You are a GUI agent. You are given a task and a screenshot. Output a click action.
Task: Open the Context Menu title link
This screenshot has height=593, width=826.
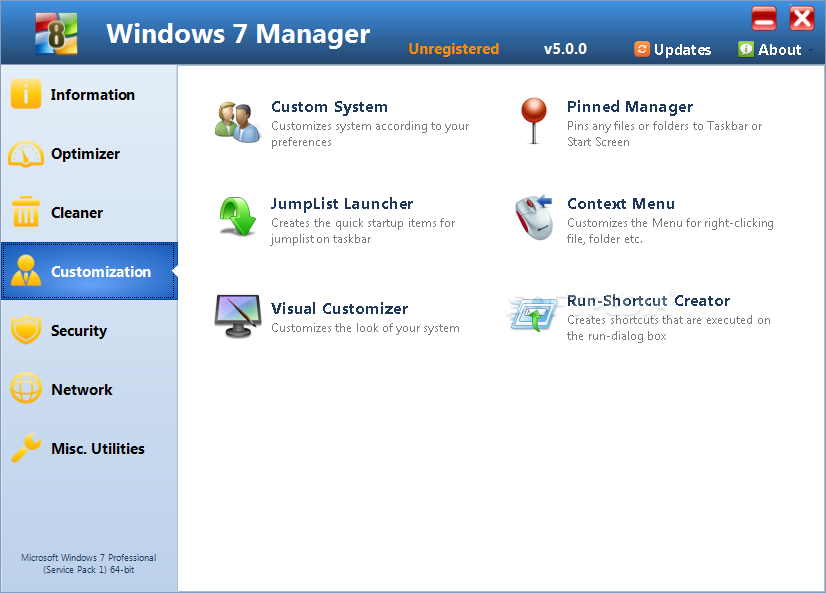pos(621,204)
